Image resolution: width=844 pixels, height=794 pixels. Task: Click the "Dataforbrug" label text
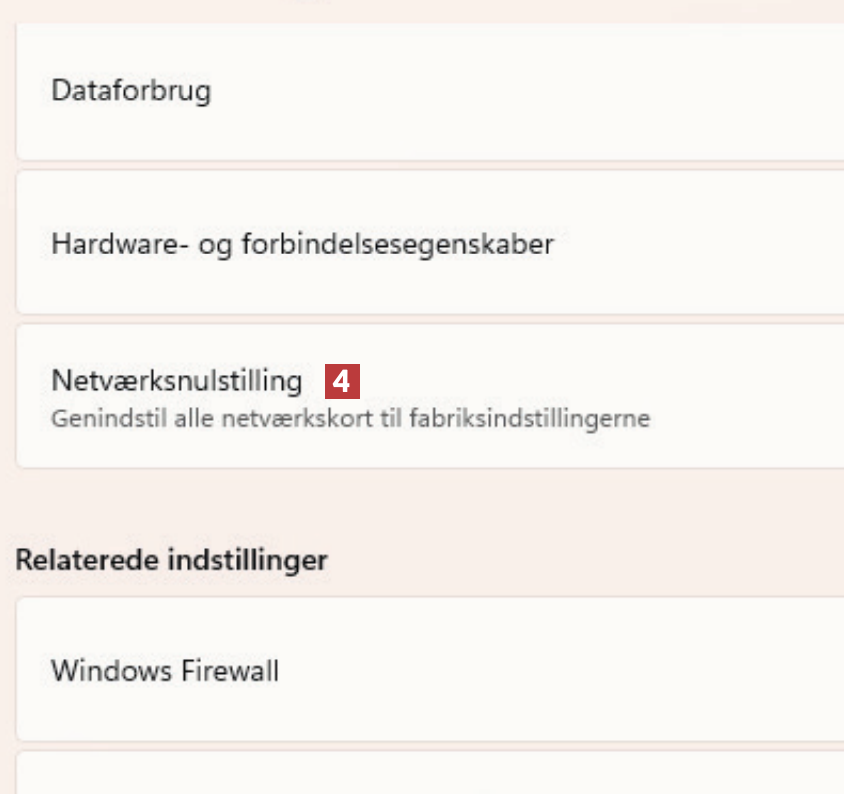pos(131,92)
